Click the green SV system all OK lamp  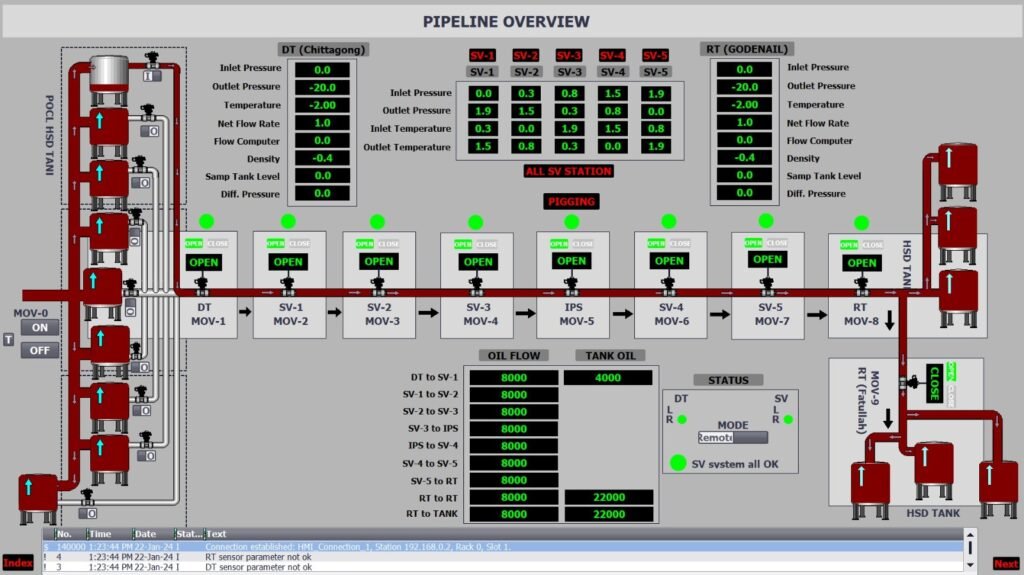click(679, 463)
